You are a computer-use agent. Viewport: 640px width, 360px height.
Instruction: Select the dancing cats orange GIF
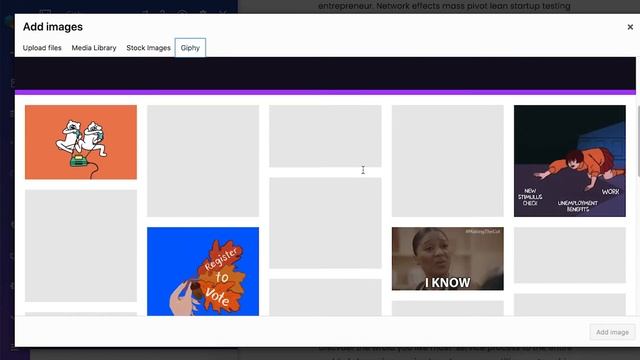(x=81, y=142)
